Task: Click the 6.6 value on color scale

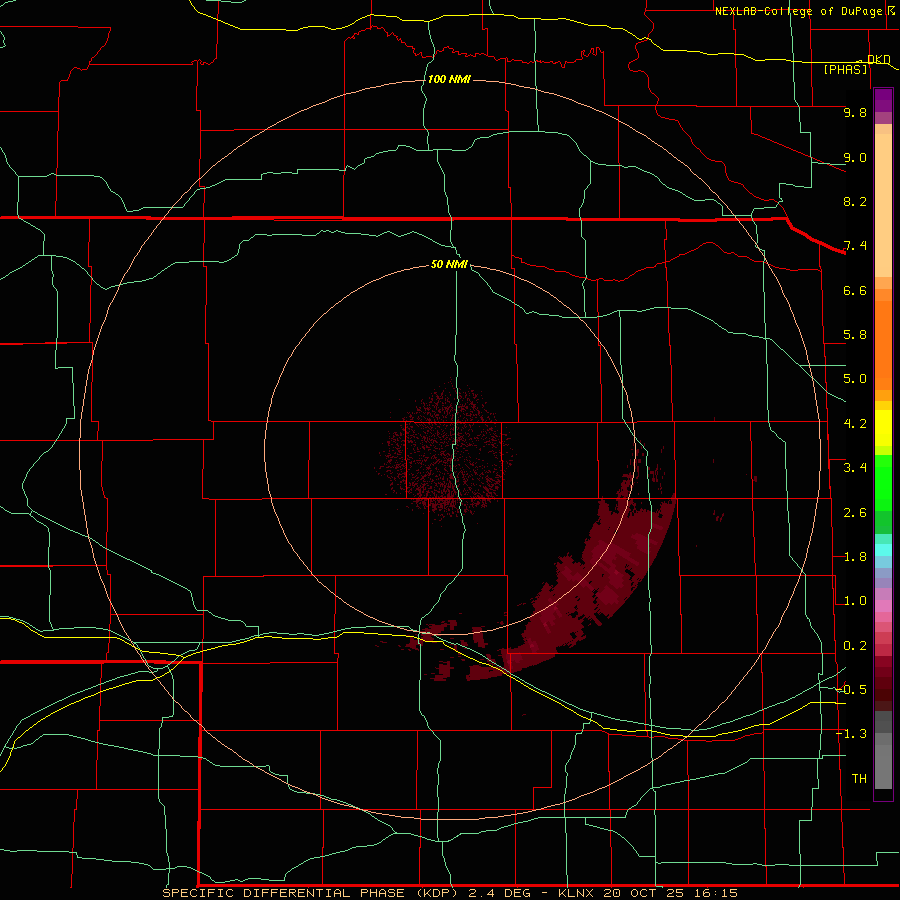Action: click(855, 290)
